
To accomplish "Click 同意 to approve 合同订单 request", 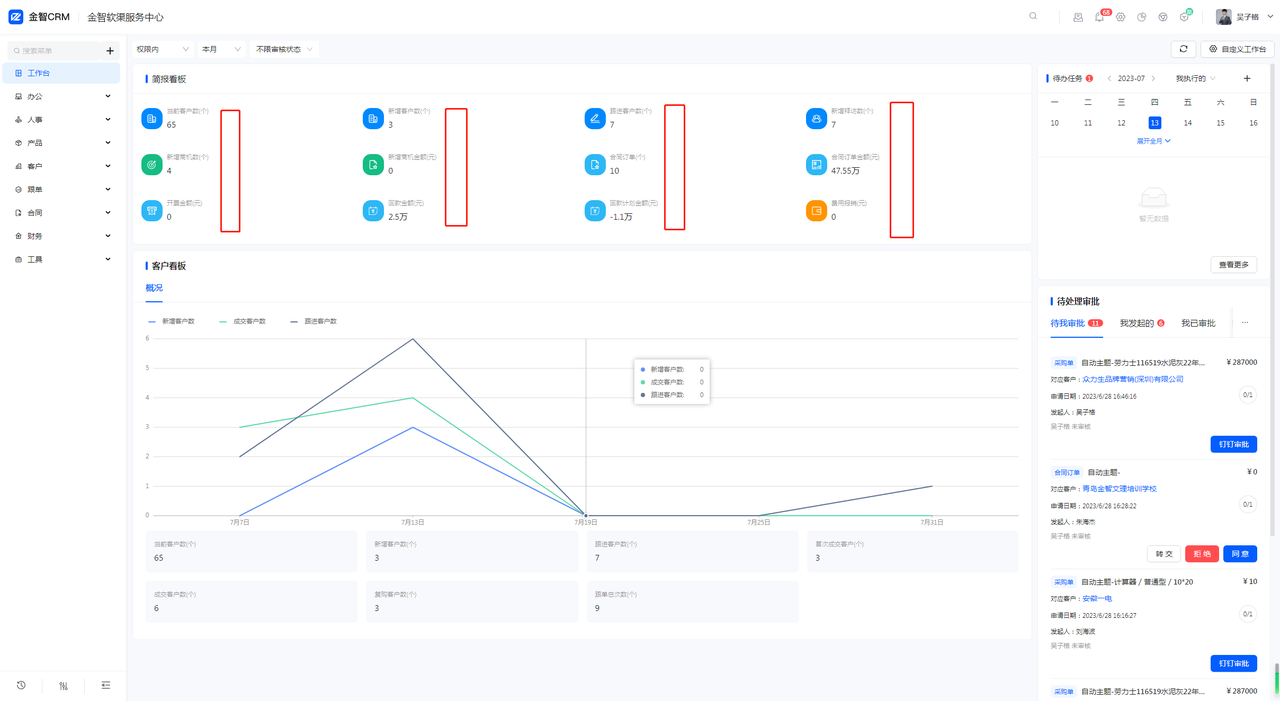I will (1240, 554).
